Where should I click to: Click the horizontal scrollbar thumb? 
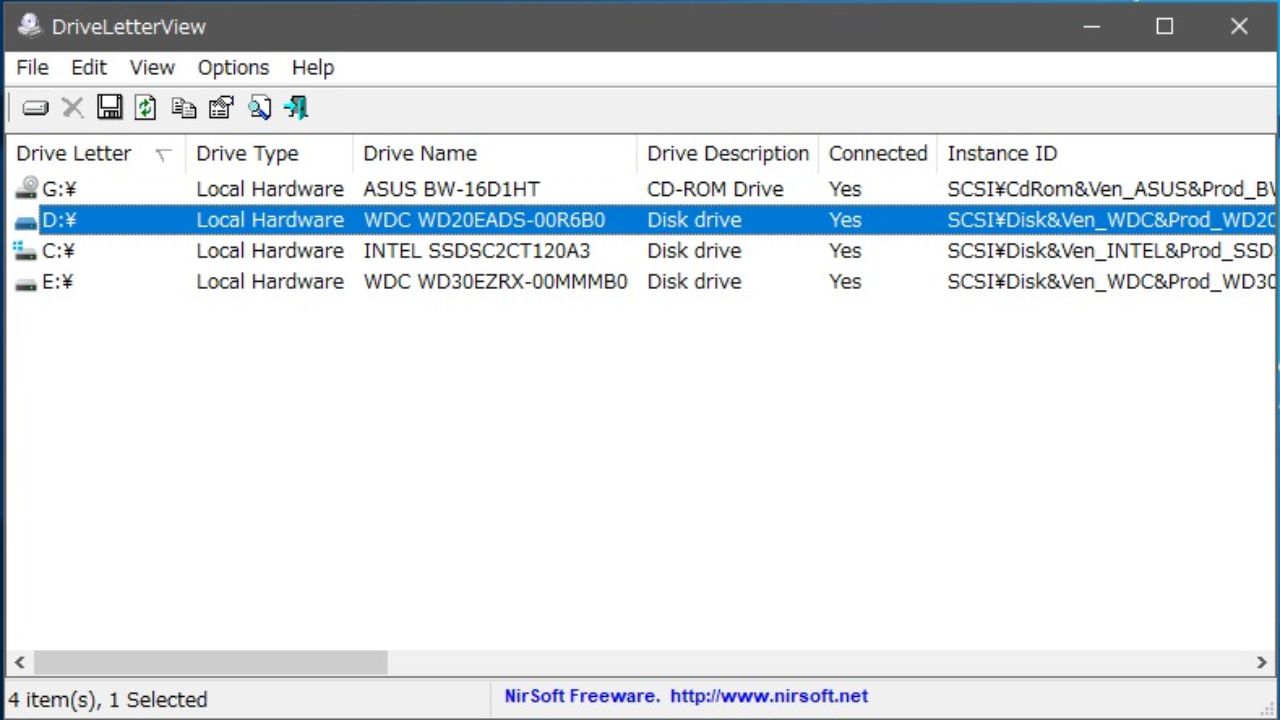(210, 662)
